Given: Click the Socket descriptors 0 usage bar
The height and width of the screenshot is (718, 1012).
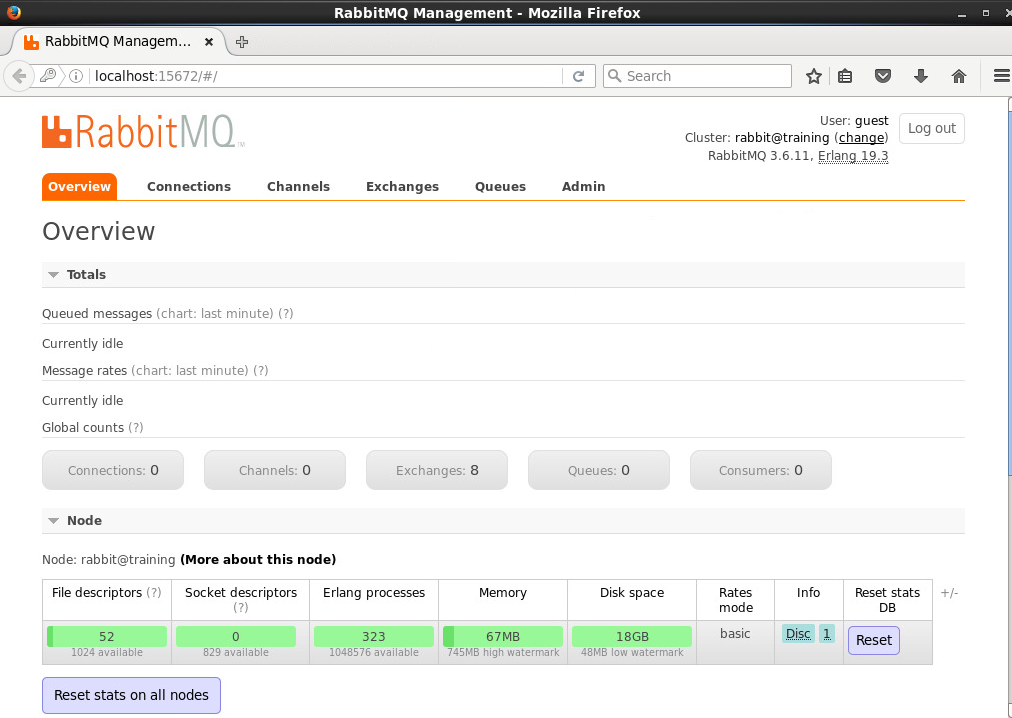Looking at the screenshot, I should point(236,637).
